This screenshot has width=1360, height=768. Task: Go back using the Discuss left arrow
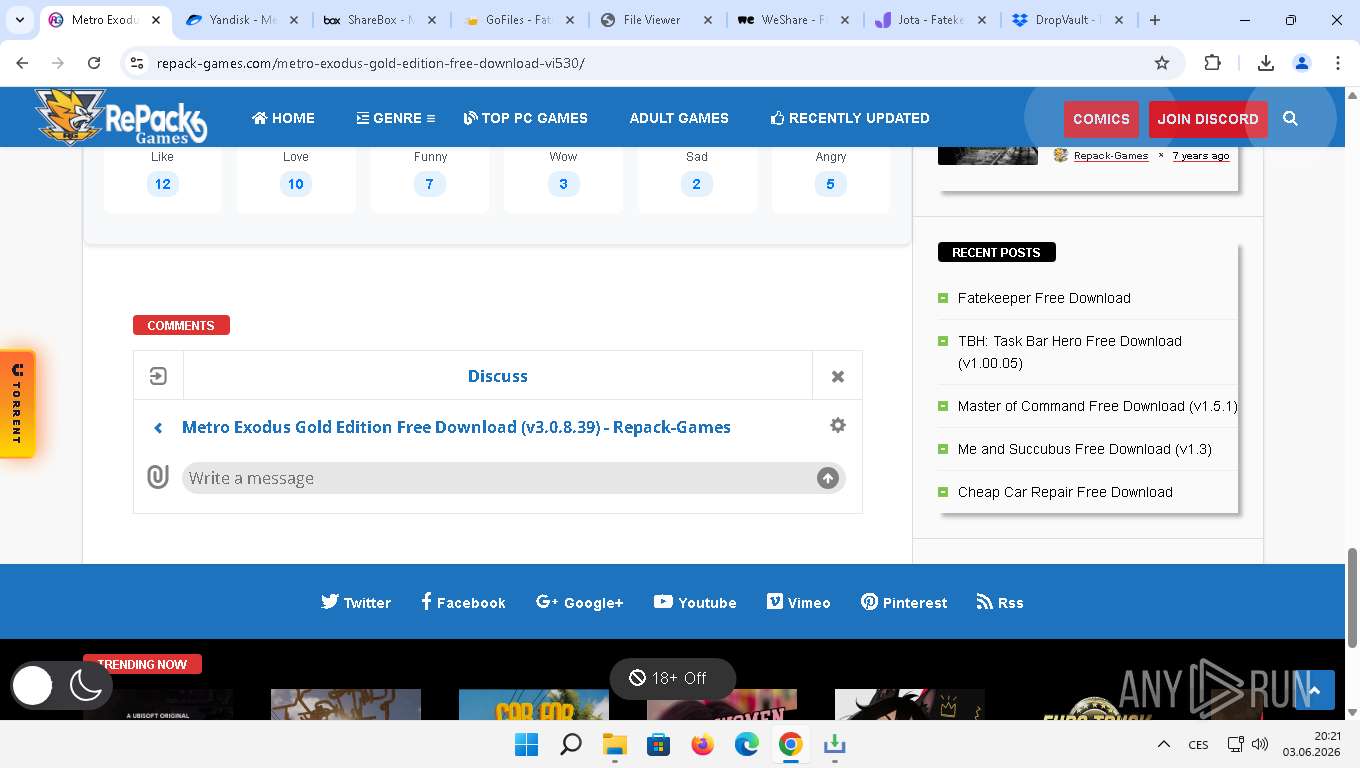coord(158,428)
